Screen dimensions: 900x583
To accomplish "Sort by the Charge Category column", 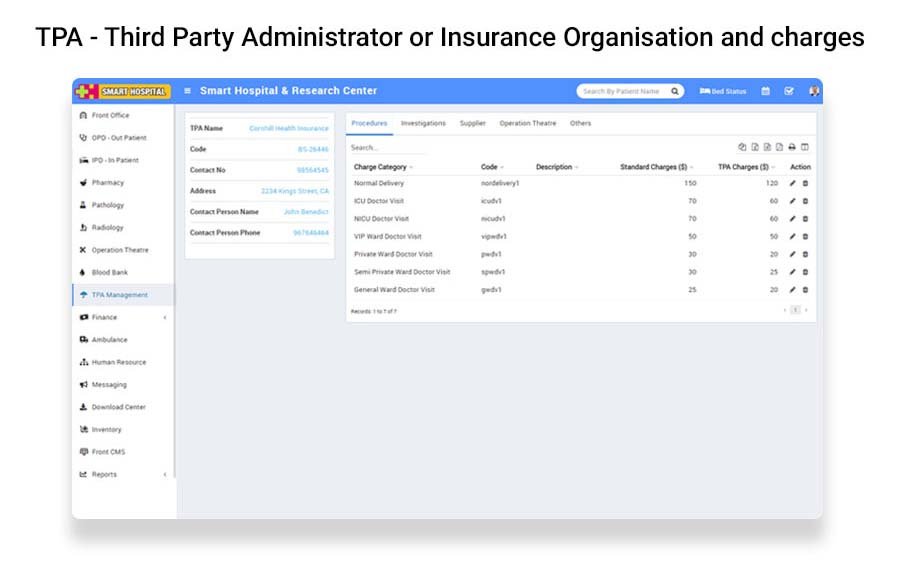I will pyautogui.click(x=383, y=167).
